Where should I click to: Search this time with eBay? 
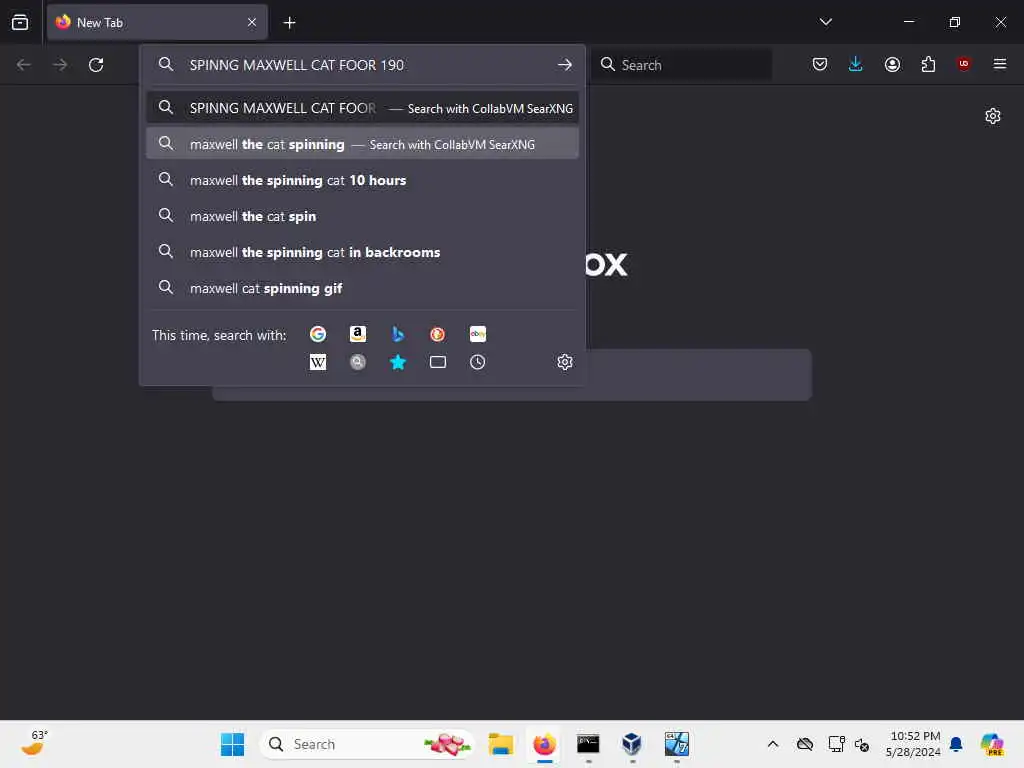(477, 334)
